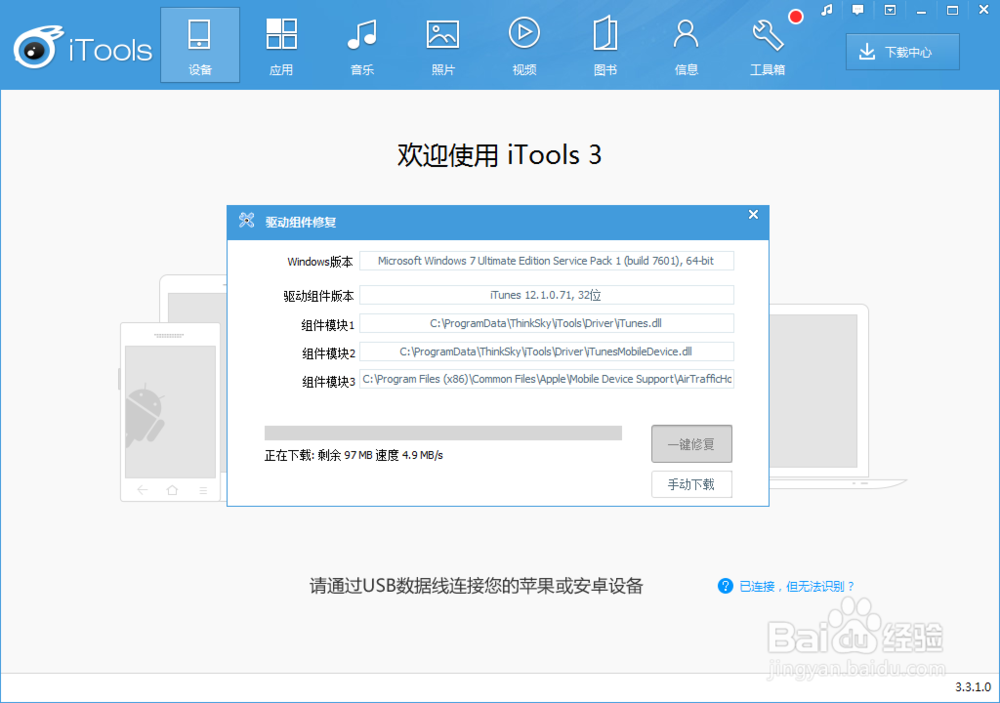The height and width of the screenshot is (703, 1000).
Task: Open the title bar dropdown menu icon
Action: pyautogui.click(x=890, y=10)
